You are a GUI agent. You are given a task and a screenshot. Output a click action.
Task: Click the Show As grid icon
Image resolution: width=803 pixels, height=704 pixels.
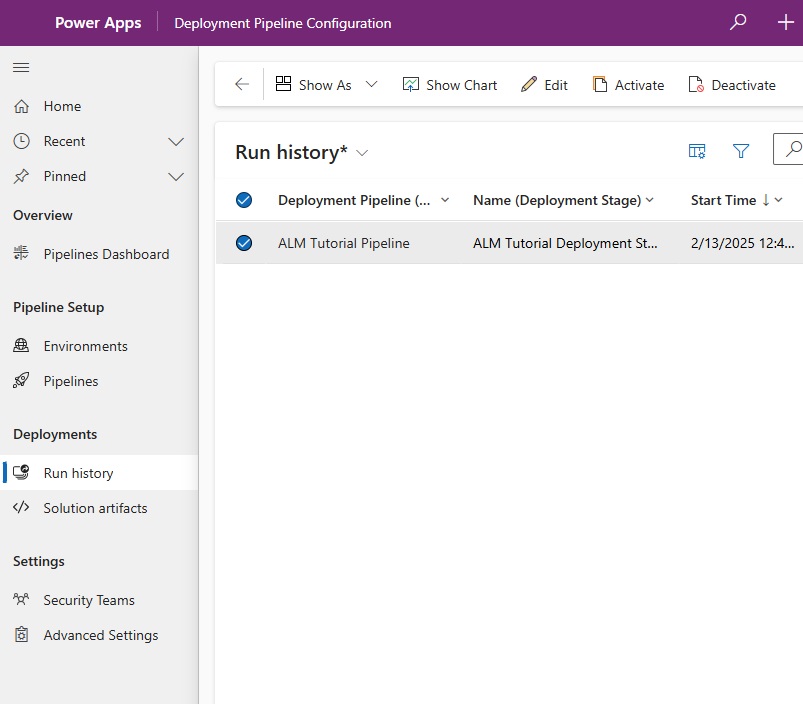coord(283,83)
